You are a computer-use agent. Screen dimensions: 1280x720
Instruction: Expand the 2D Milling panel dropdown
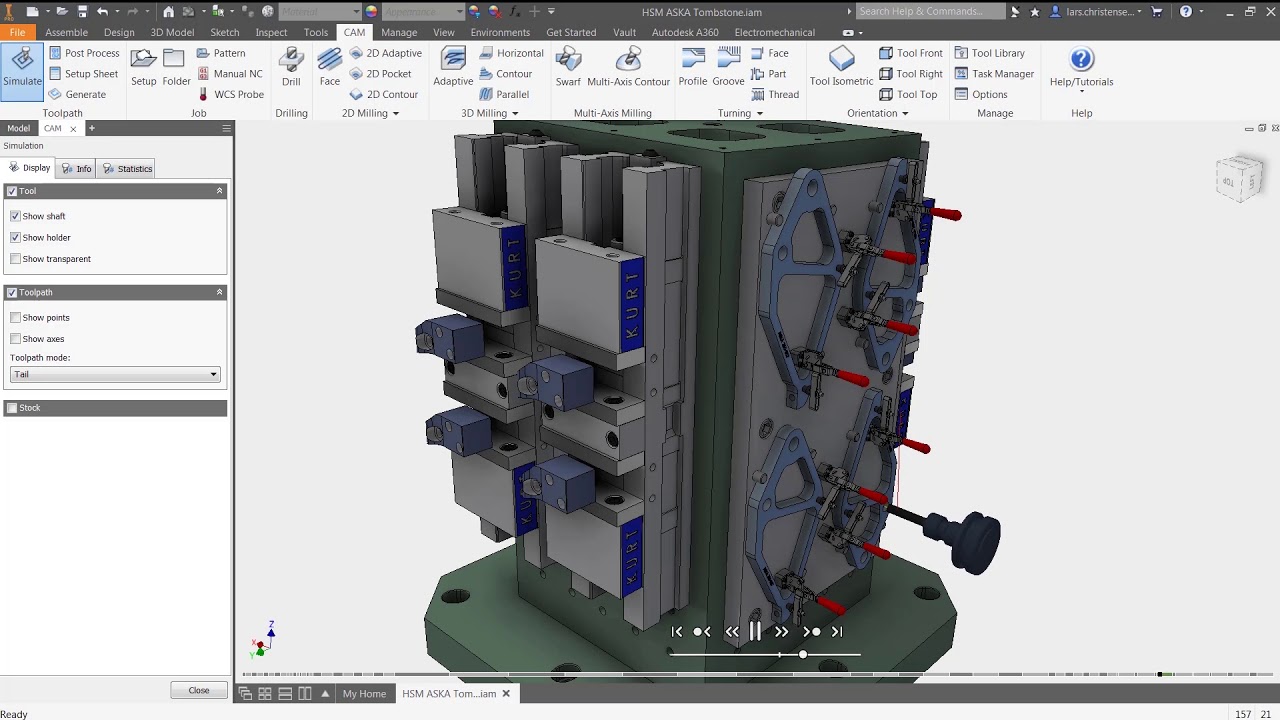395,114
